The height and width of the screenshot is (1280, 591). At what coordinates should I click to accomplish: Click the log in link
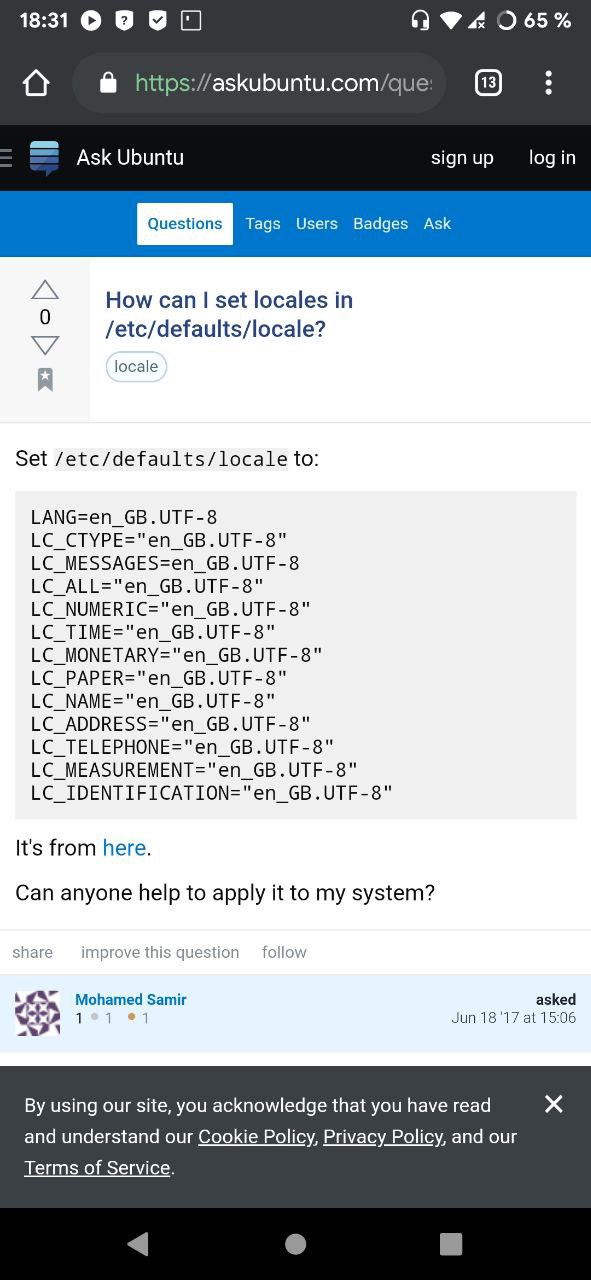(x=552, y=158)
